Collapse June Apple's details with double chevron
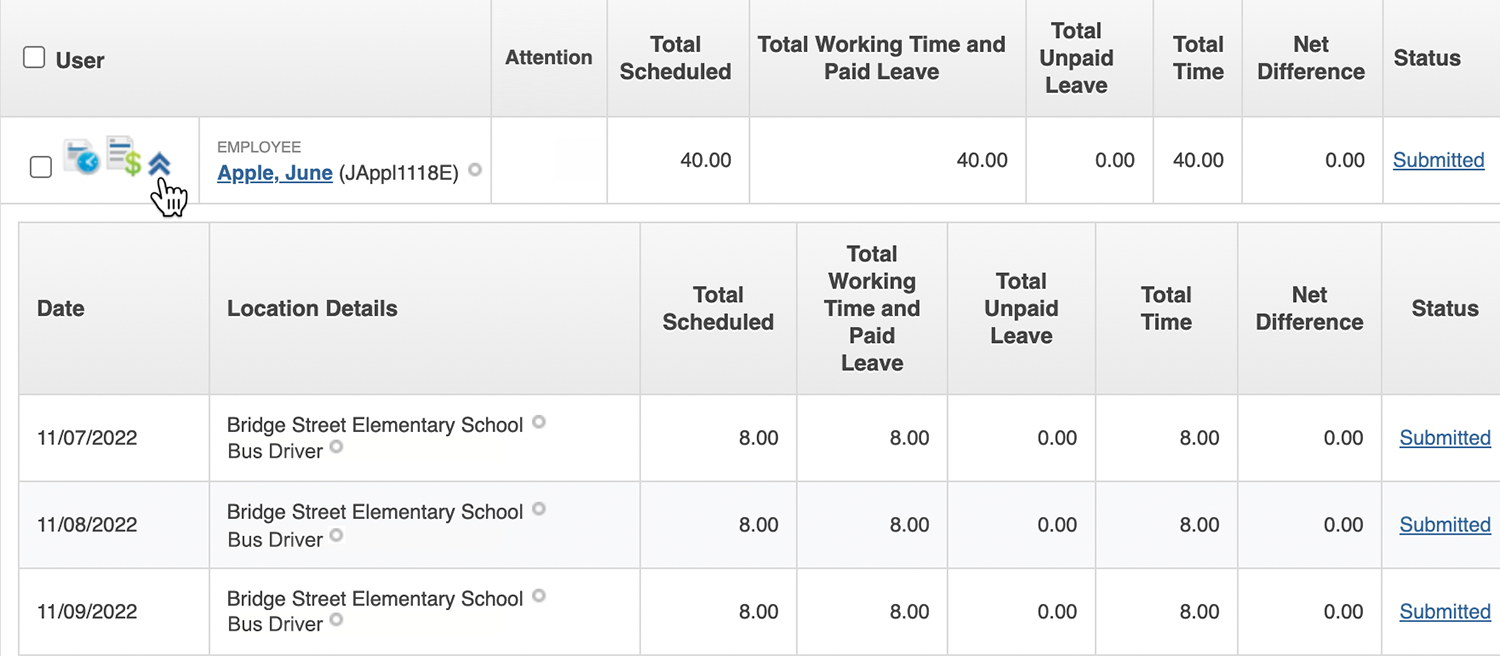The width and height of the screenshot is (1500, 656). pyautogui.click(x=159, y=165)
